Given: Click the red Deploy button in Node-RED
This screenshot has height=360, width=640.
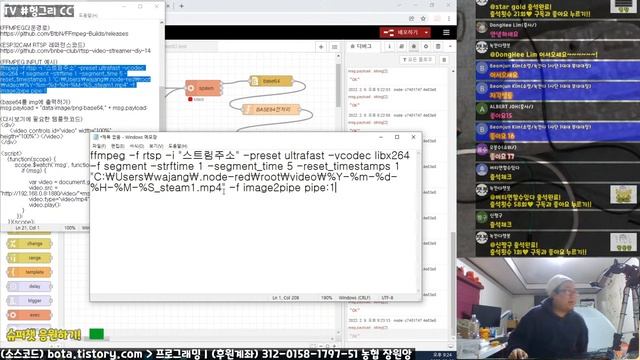Looking at the screenshot, I should pyautogui.click(x=401, y=32).
